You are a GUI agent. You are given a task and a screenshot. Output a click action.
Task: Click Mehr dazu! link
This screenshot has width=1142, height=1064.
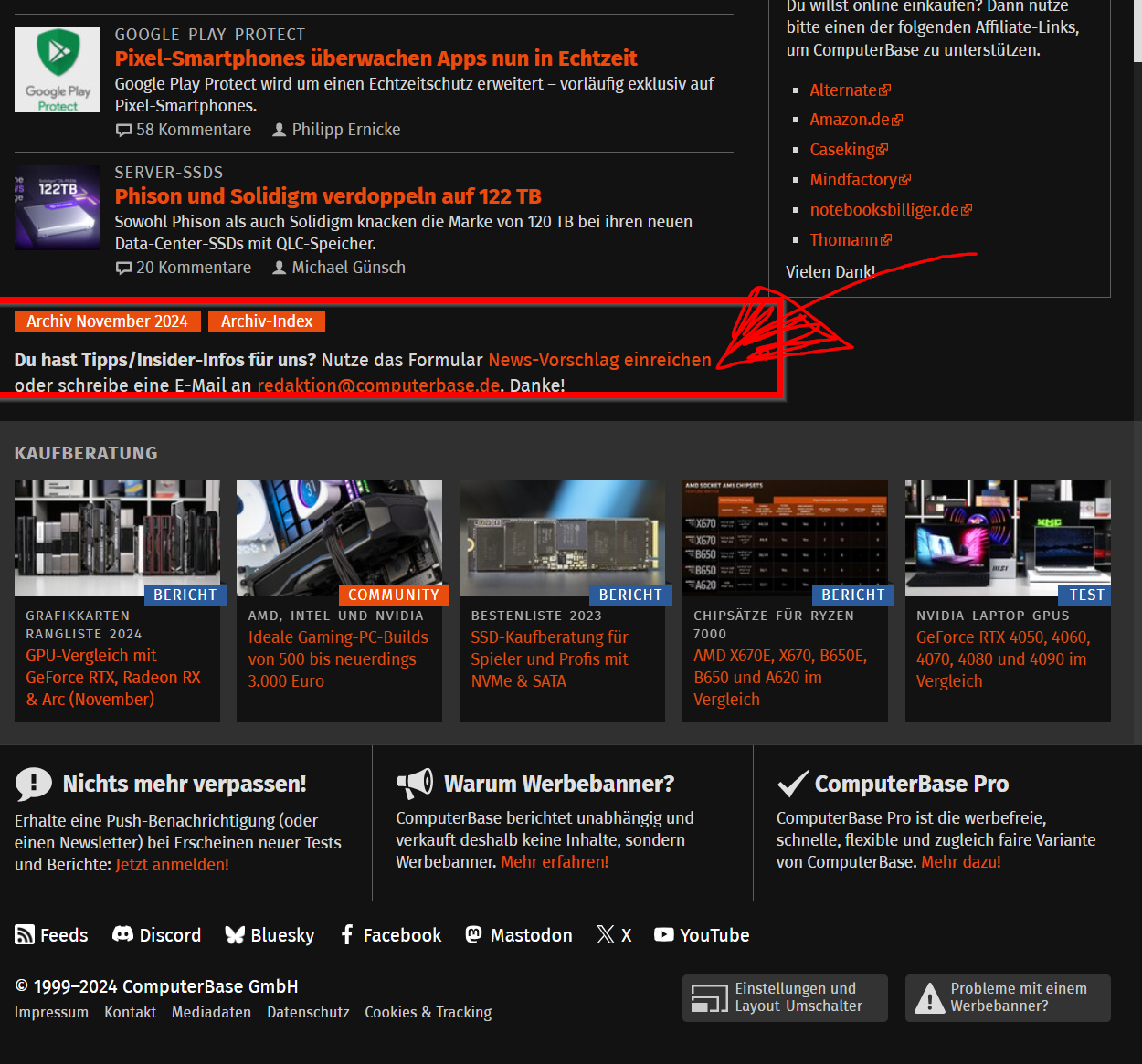(x=961, y=862)
